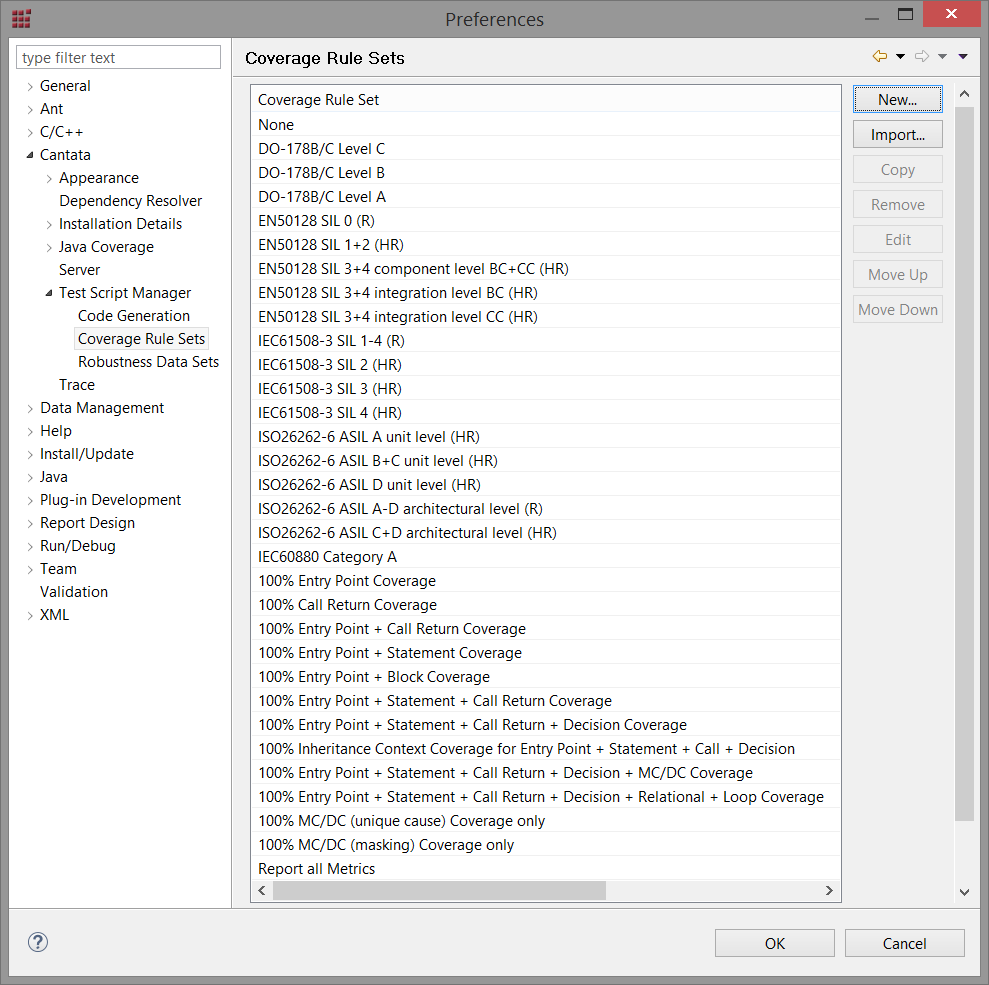Open the Robustness Data Sets page
The width and height of the screenshot is (989, 985).
point(148,362)
